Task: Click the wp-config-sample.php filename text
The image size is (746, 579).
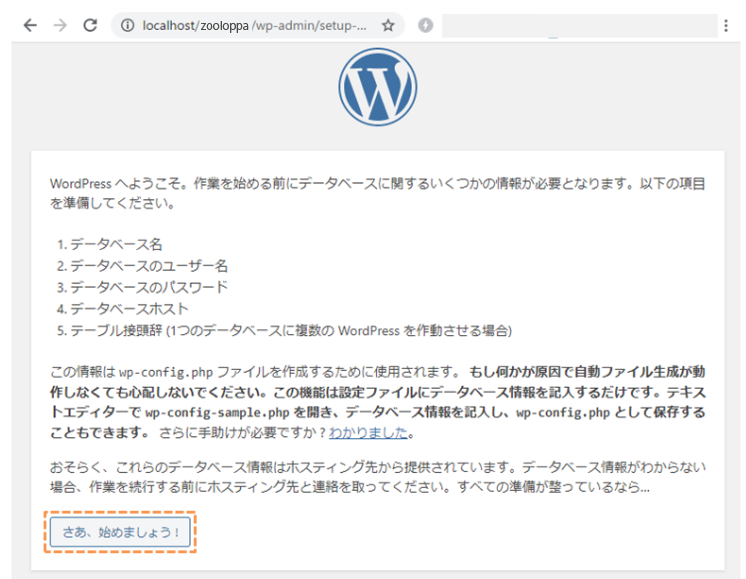Action: (x=217, y=412)
